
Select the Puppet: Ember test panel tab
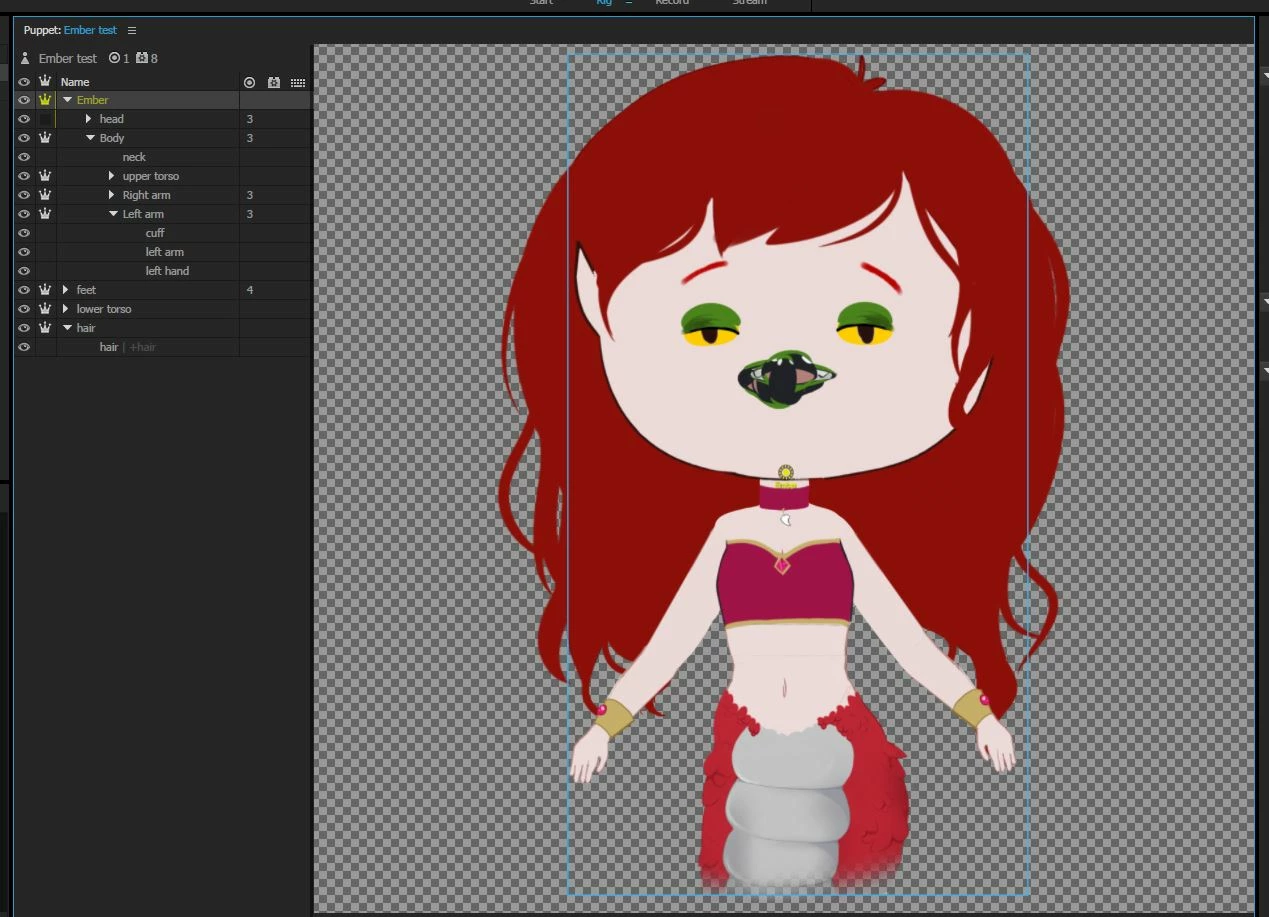70,31
